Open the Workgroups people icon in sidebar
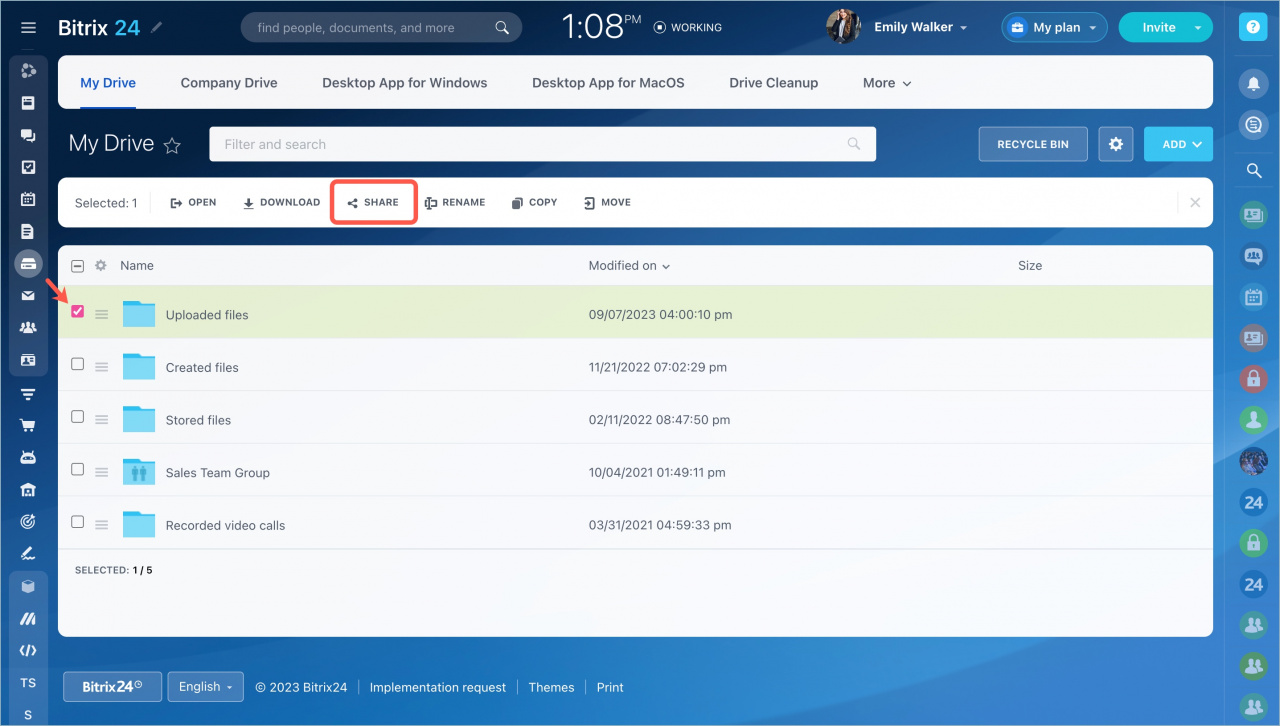 [28, 327]
